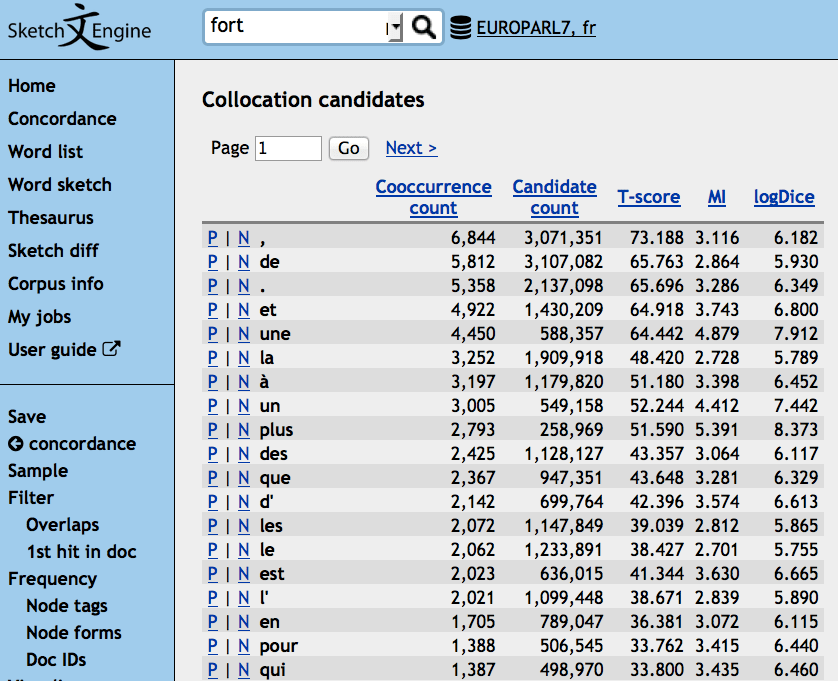This screenshot has height=681, width=838.
Task: Click the N link for 'une' row
Action: 243,334
